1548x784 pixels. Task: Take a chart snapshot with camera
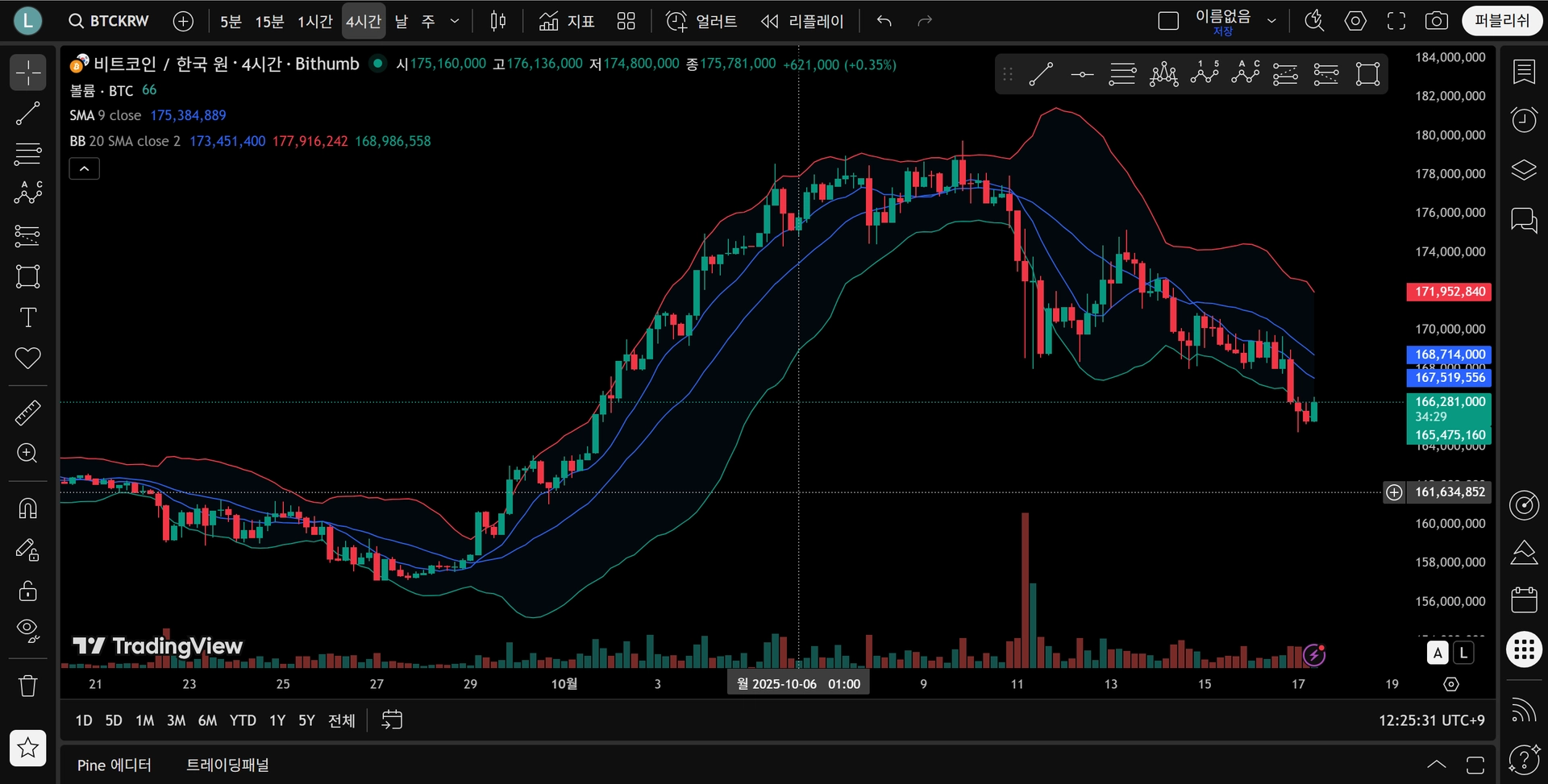coord(1437,21)
